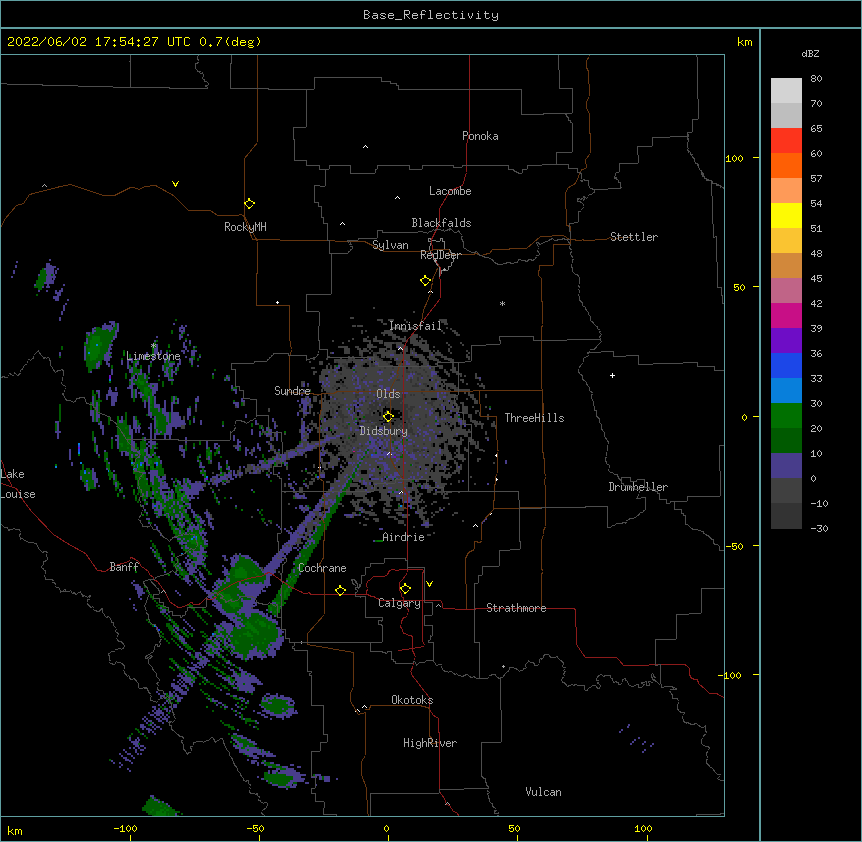Click the Limestone label
862x842 pixels.
153,356
